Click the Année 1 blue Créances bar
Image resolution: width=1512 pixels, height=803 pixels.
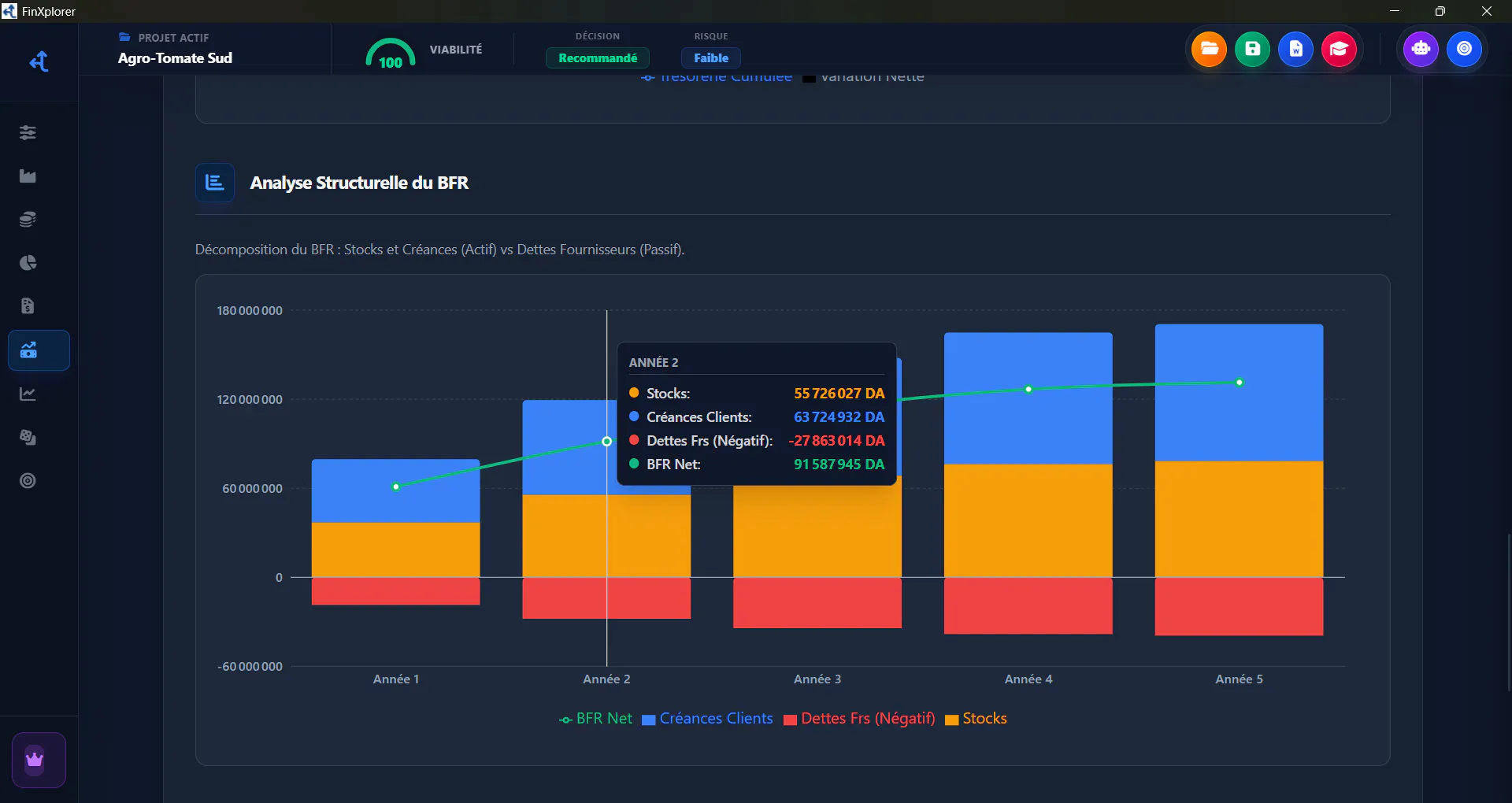(x=395, y=490)
